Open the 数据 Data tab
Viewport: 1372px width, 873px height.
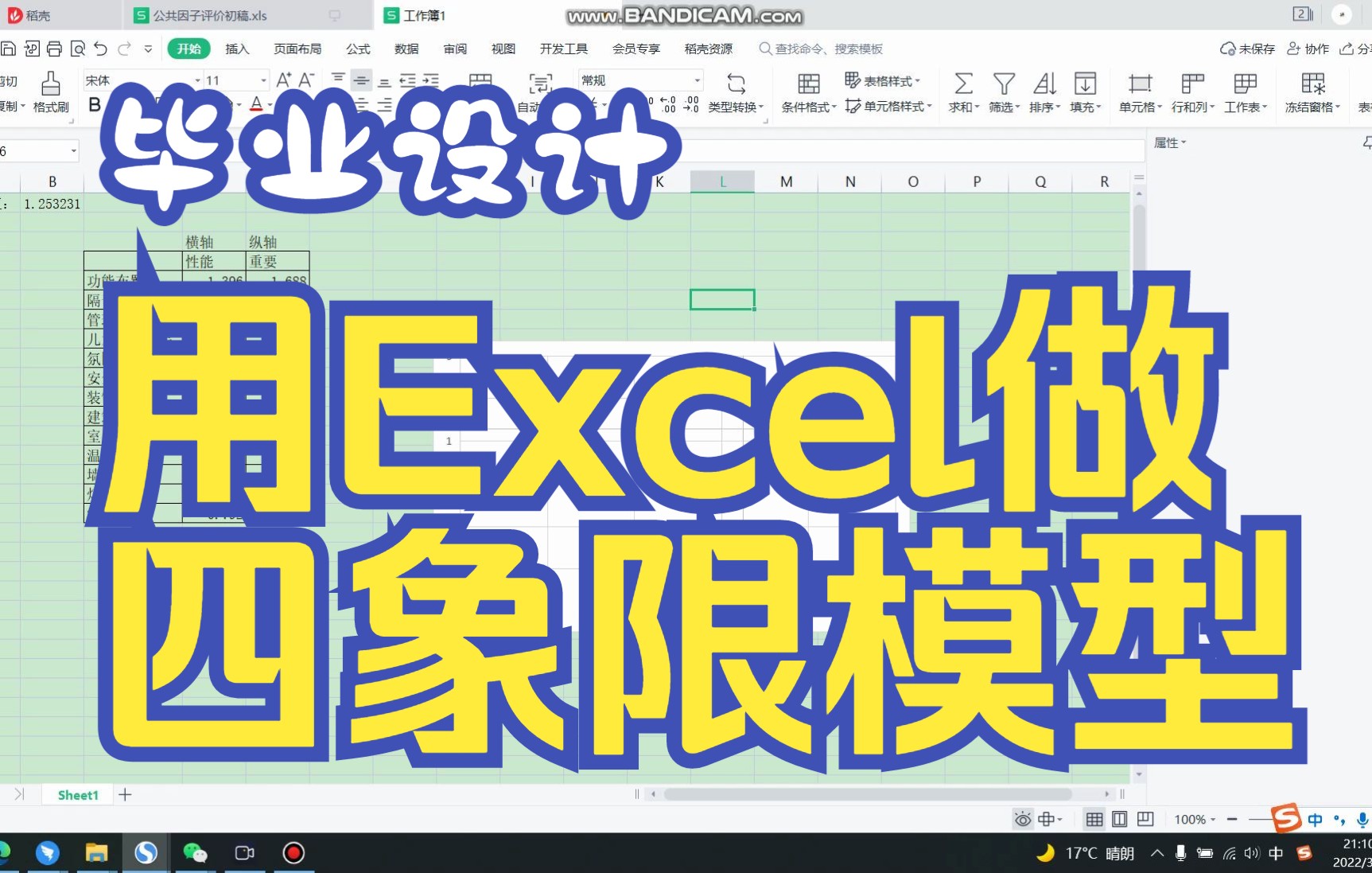406,49
